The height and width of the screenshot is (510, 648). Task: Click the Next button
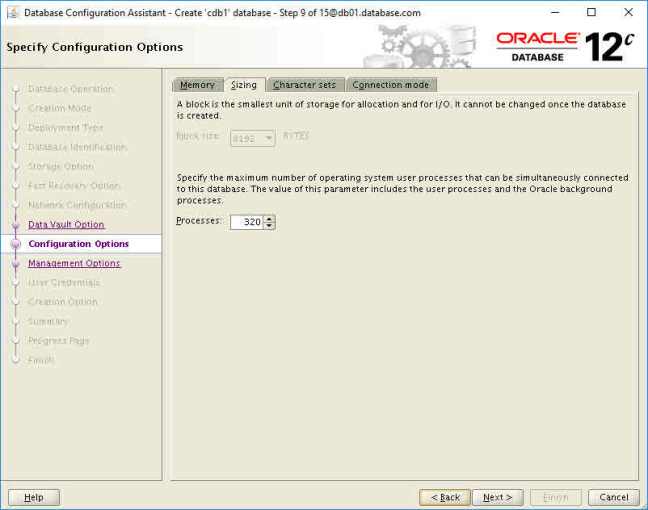tap(497, 497)
